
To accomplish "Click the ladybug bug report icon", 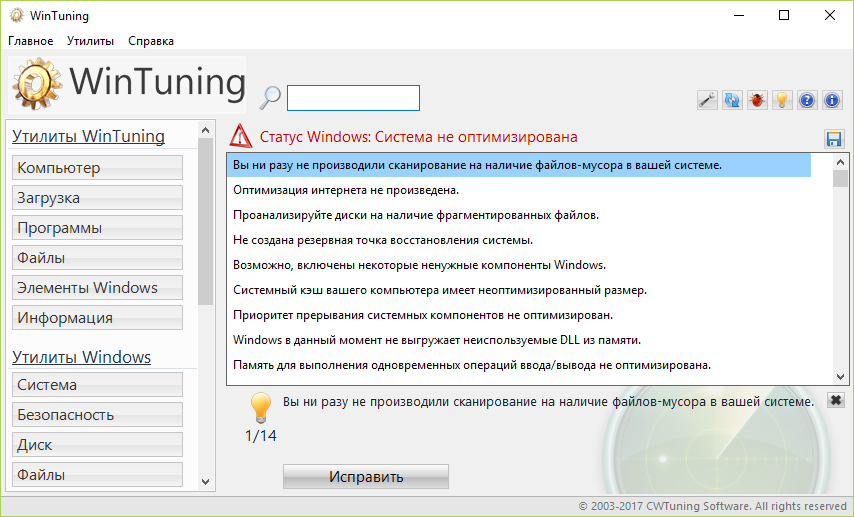I will click(x=757, y=100).
